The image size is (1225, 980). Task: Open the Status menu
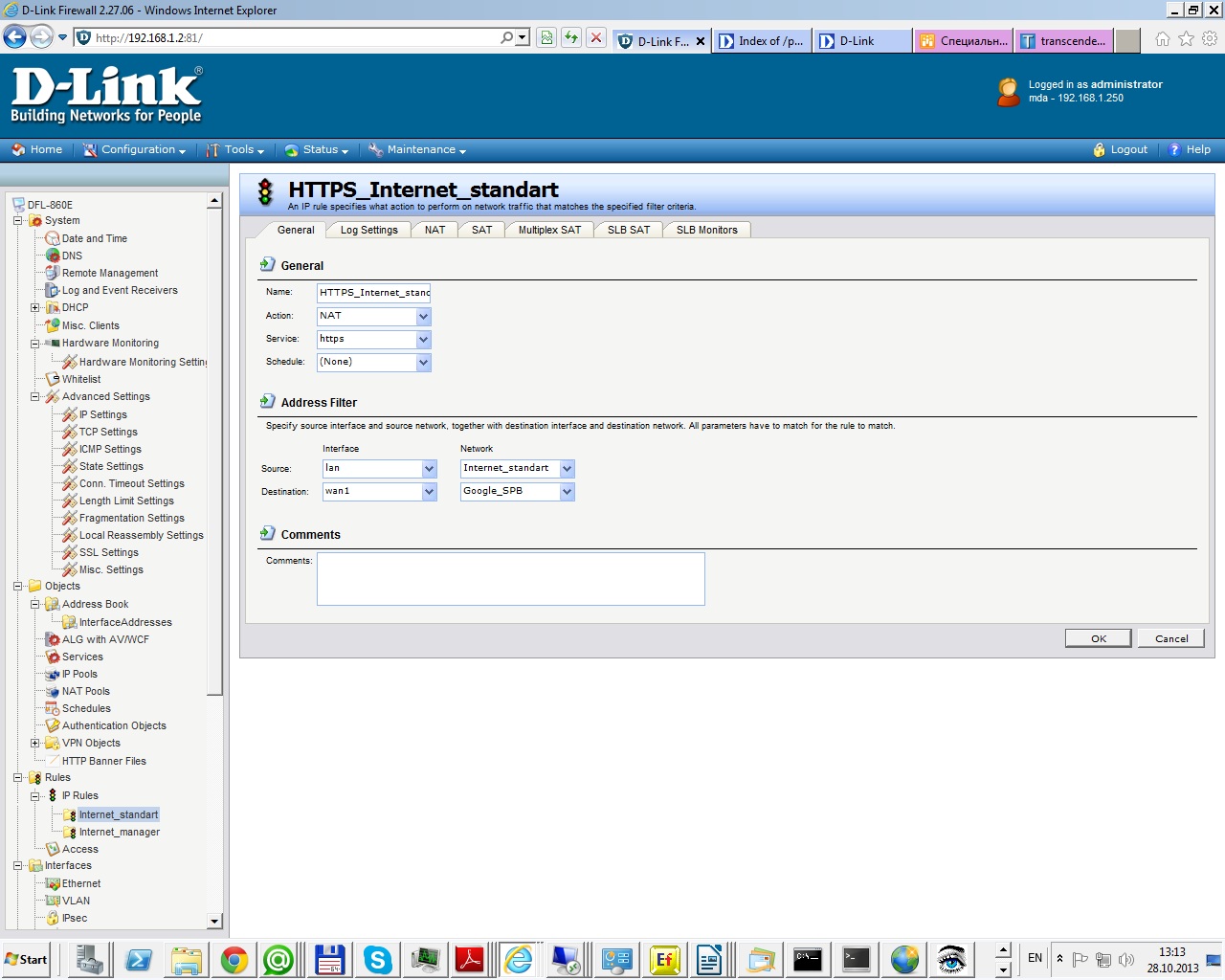(317, 150)
